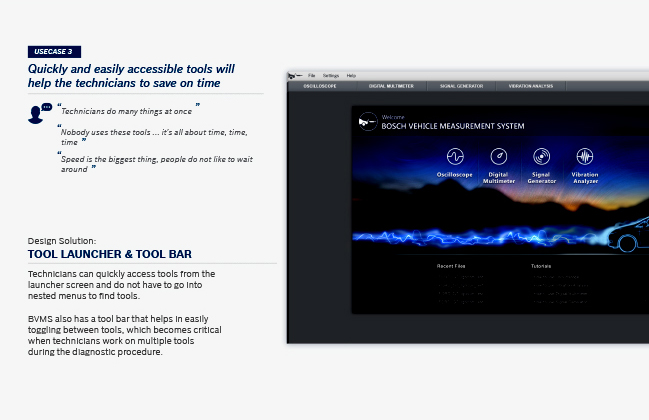Open the last tutorial in Tutorials list
Viewport: 649px width, 420px height.
pos(556,300)
